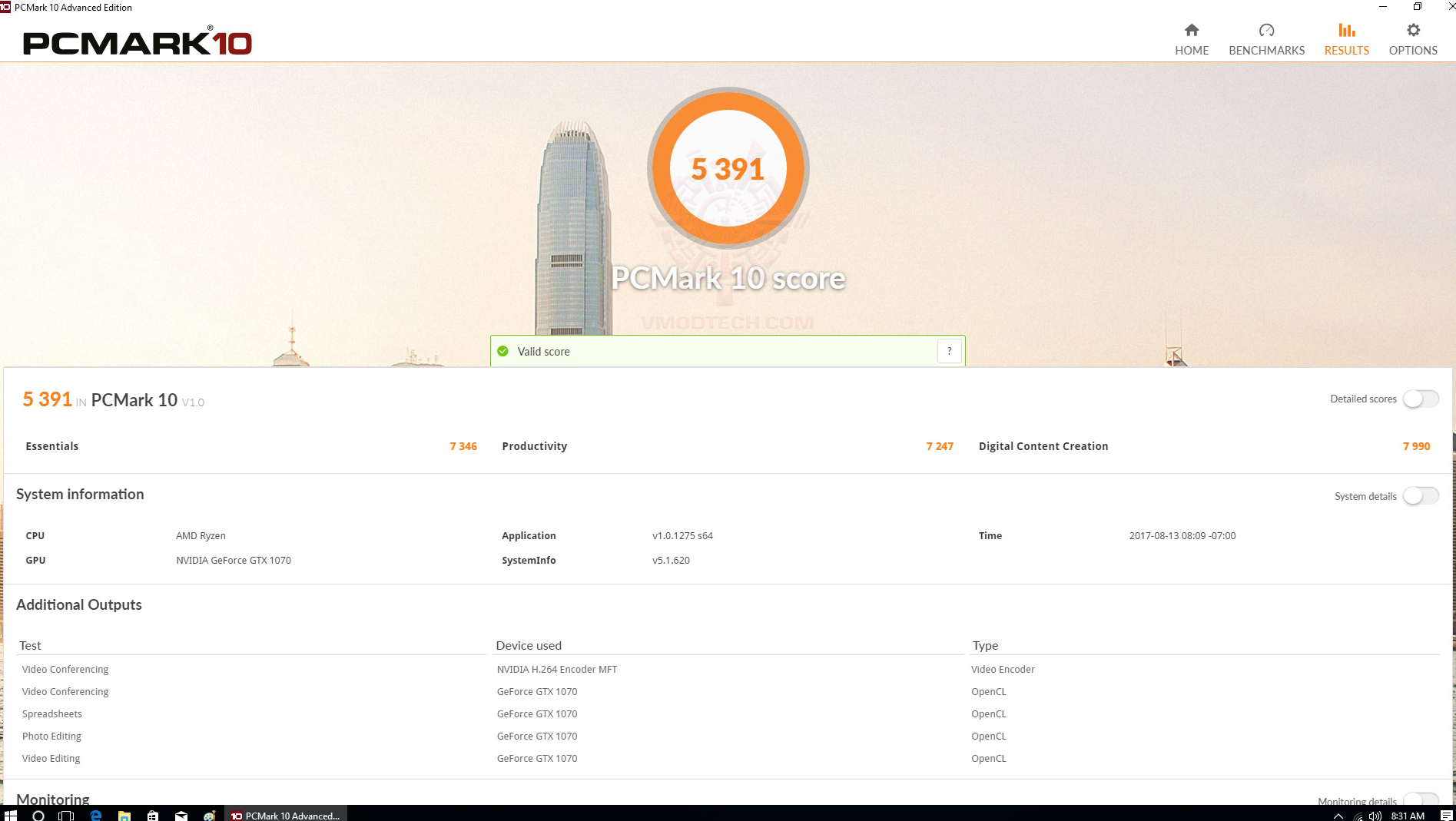Open the Mail app from the taskbar
The width and height of the screenshot is (1456, 821).
[x=181, y=815]
